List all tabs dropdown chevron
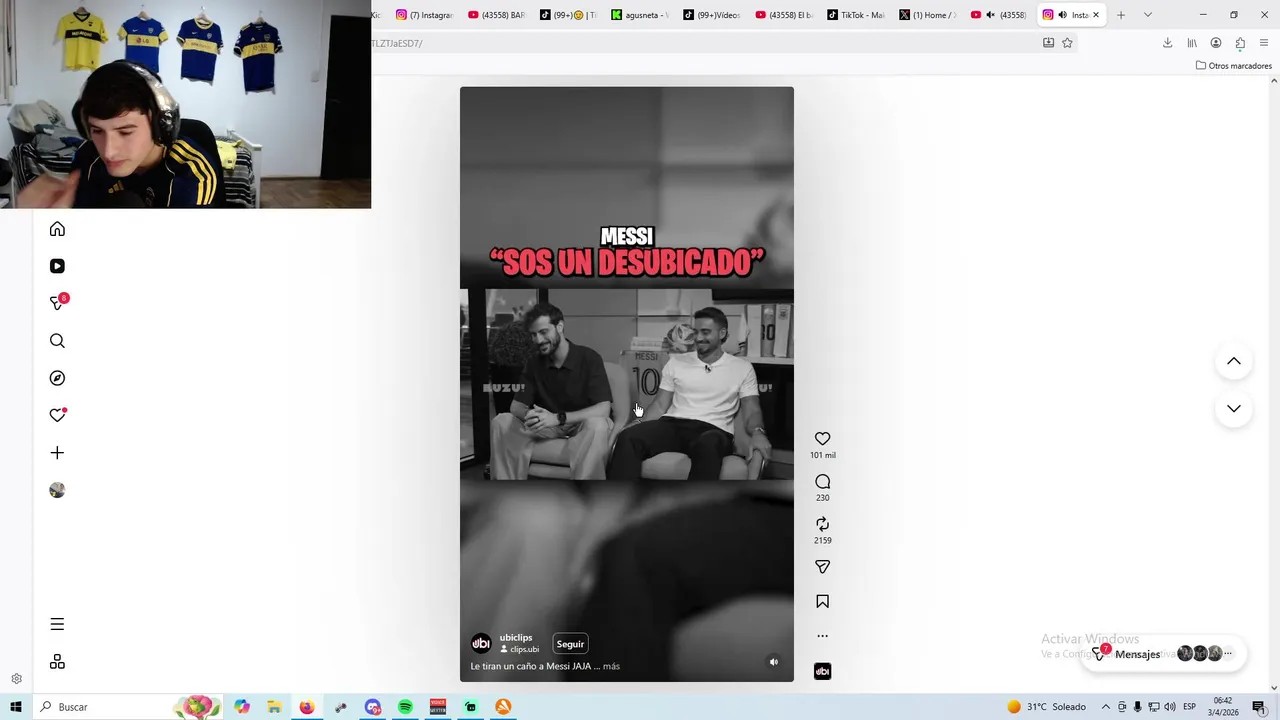1280x720 pixels. point(1148,15)
